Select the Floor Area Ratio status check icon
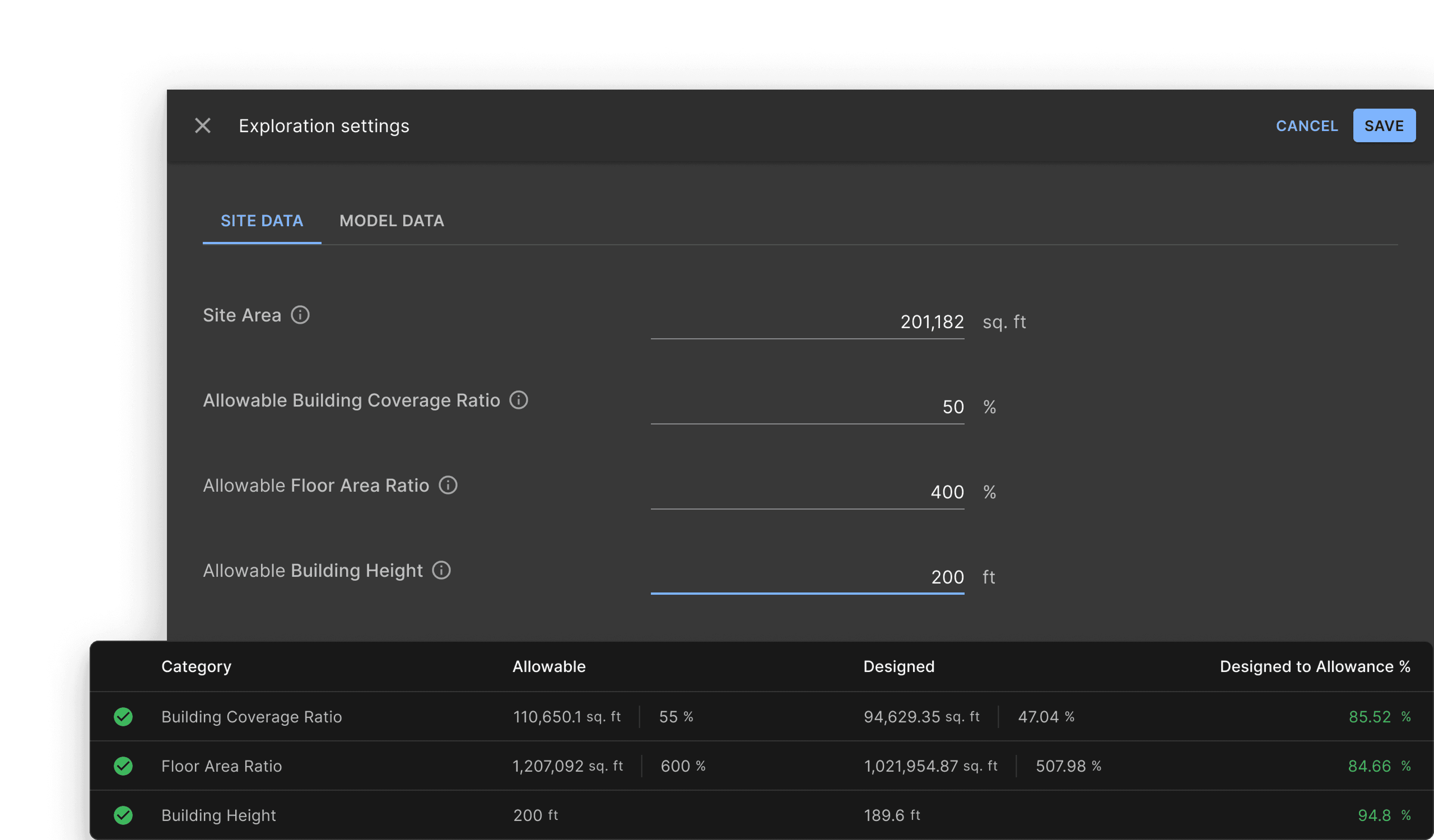The width and height of the screenshot is (1434, 840). (124, 765)
